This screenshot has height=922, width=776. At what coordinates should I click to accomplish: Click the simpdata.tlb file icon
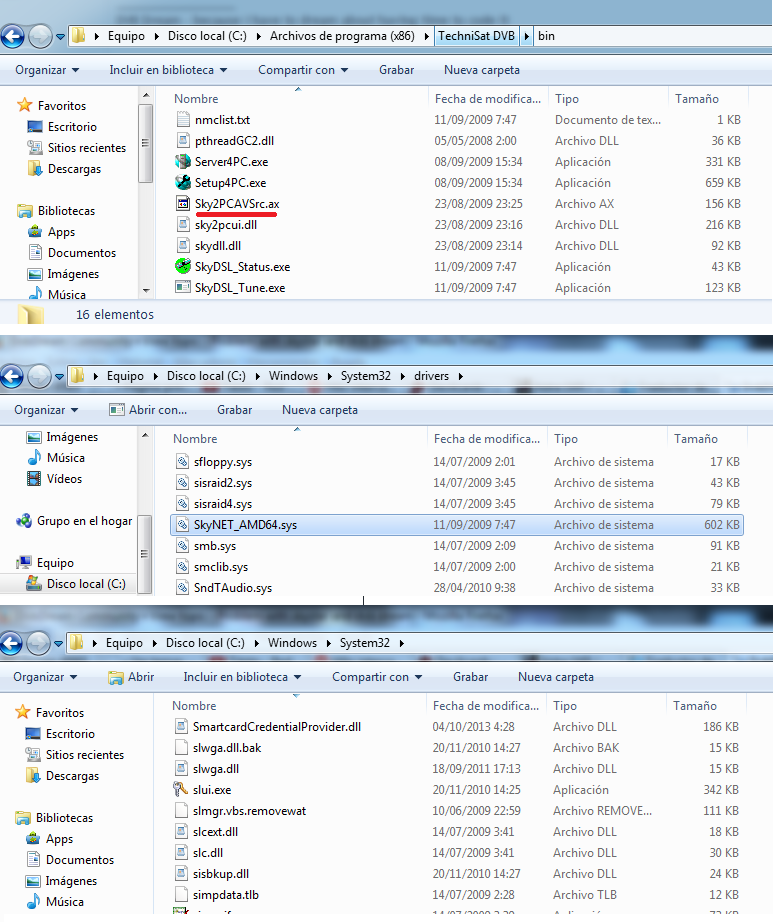tap(181, 894)
